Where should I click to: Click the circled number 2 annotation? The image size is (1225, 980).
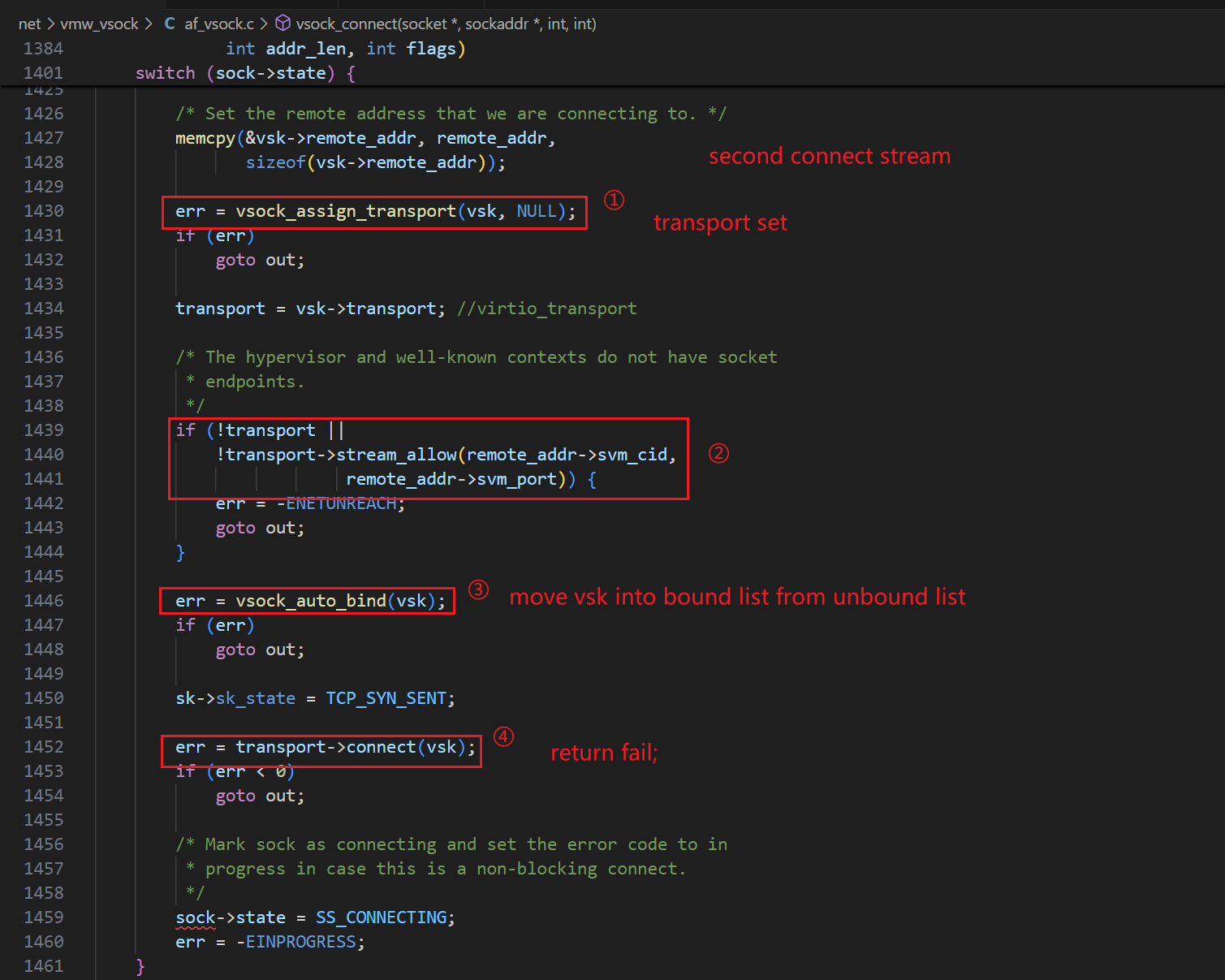[x=718, y=453]
